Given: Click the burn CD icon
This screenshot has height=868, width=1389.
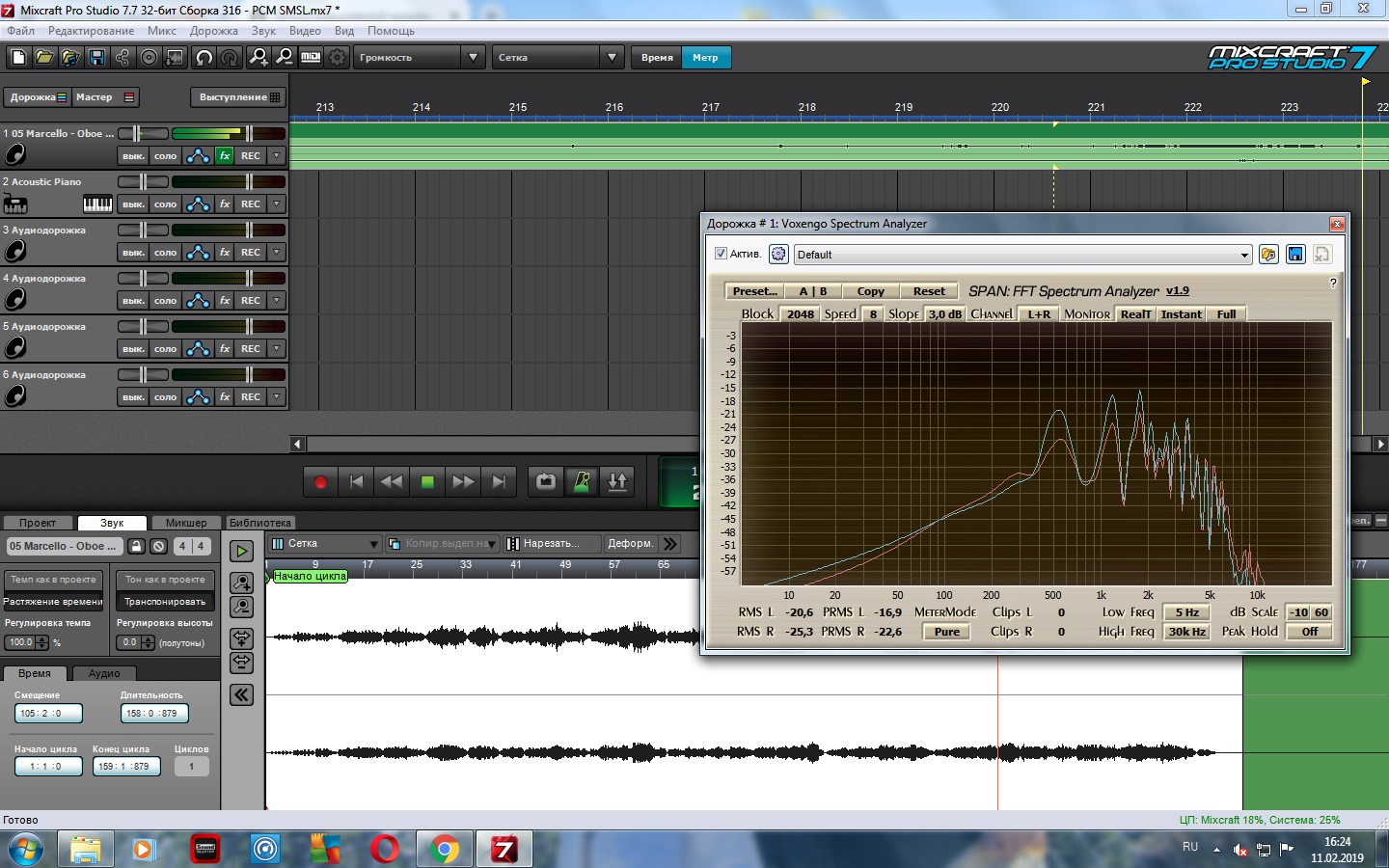Looking at the screenshot, I should click(x=149, y=58).
